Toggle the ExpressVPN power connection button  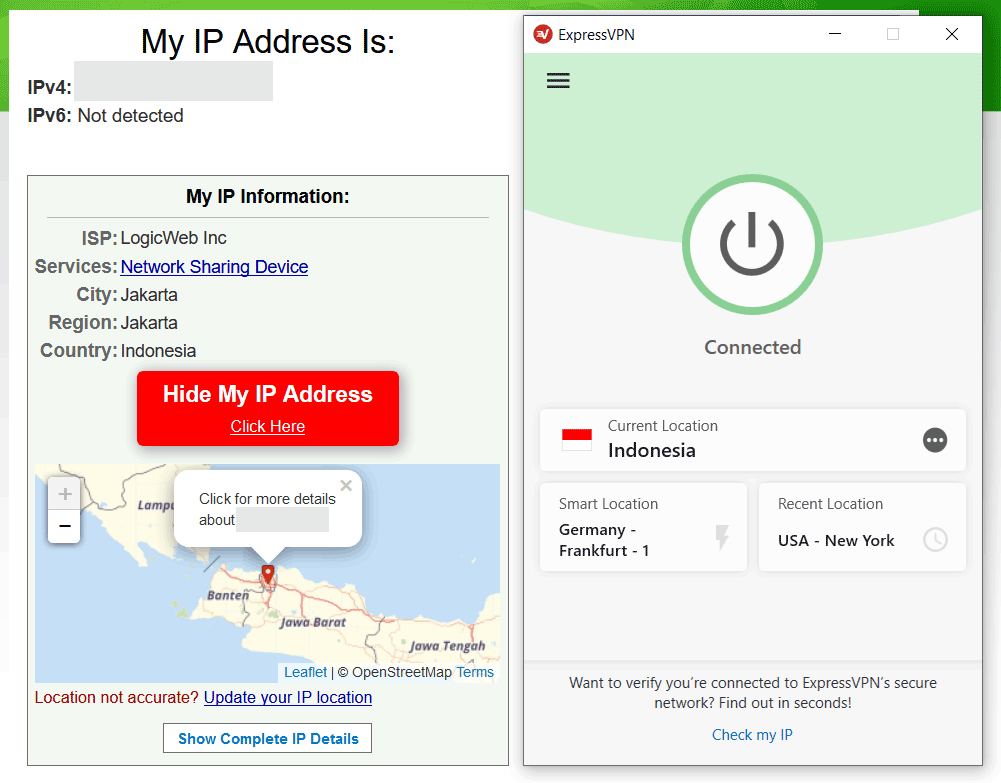752,244
